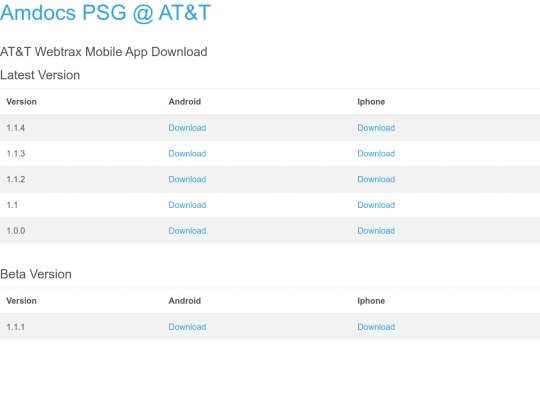540x405 pixels.
Task: Click Android column header in Beta Version table
Action: click(185, 301)
